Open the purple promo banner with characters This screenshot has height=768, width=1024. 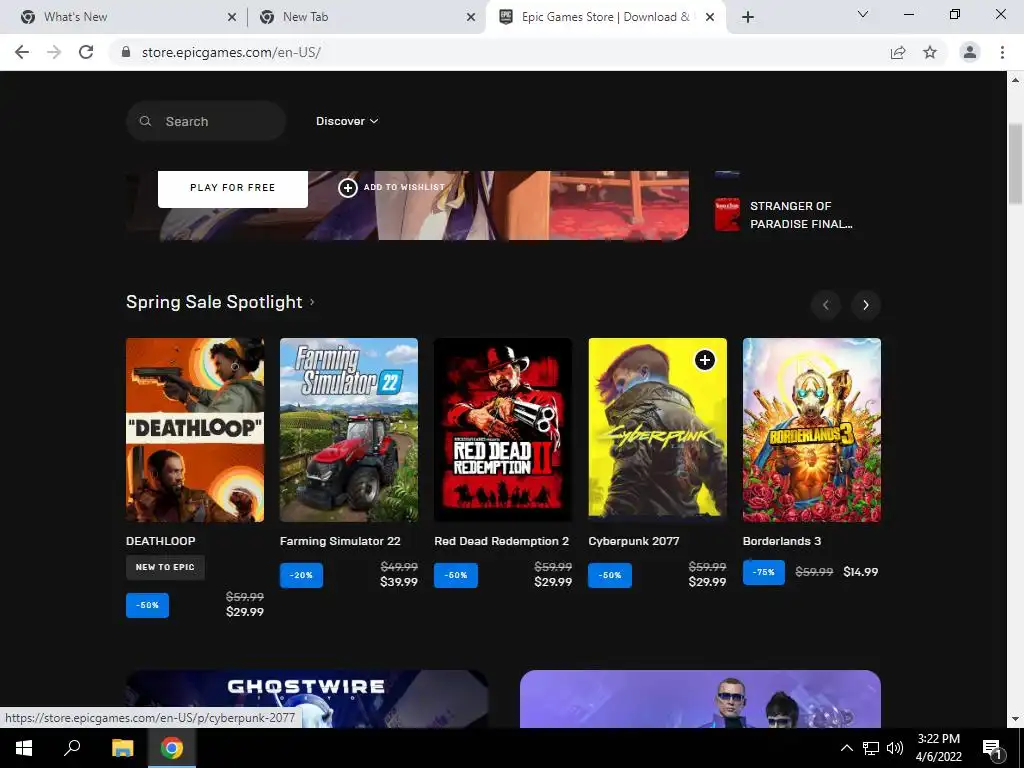[x=700, y=699]
